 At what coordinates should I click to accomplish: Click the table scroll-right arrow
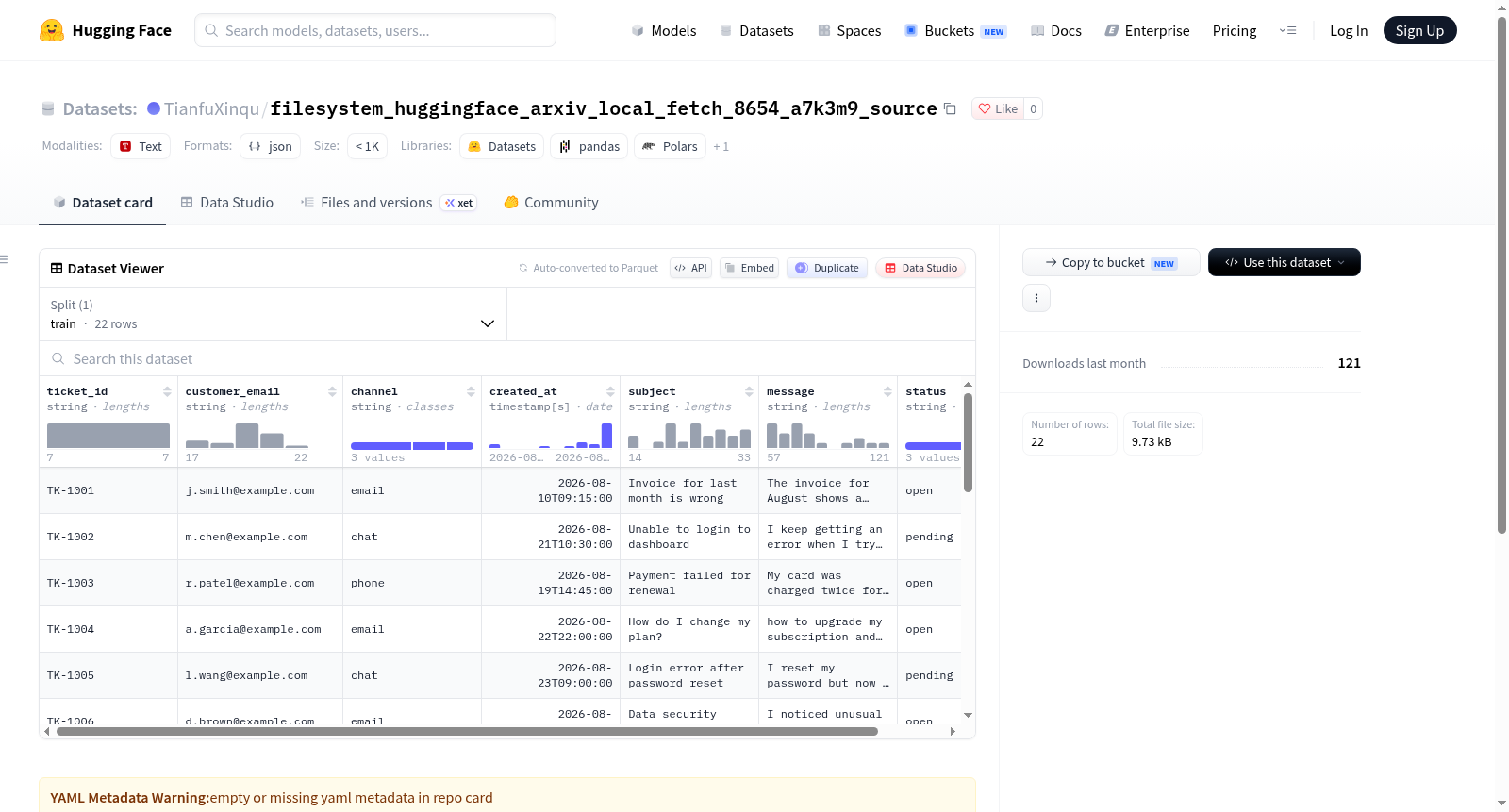pos(953,731)
